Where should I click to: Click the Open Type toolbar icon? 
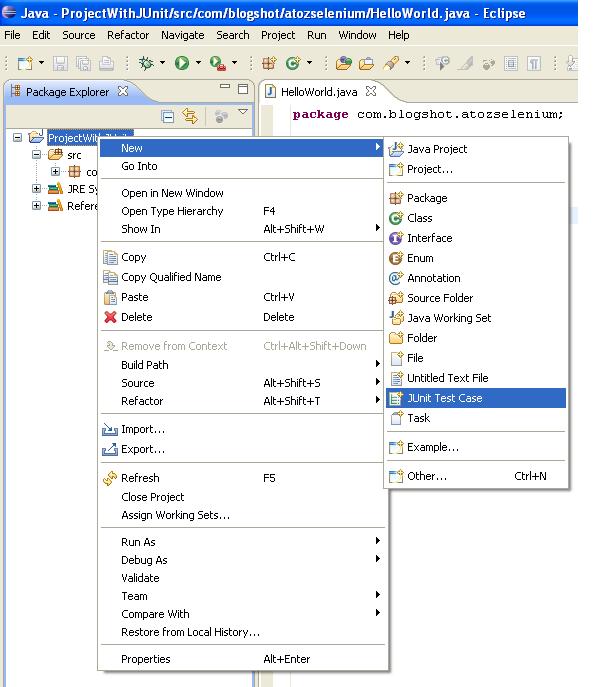344,64
